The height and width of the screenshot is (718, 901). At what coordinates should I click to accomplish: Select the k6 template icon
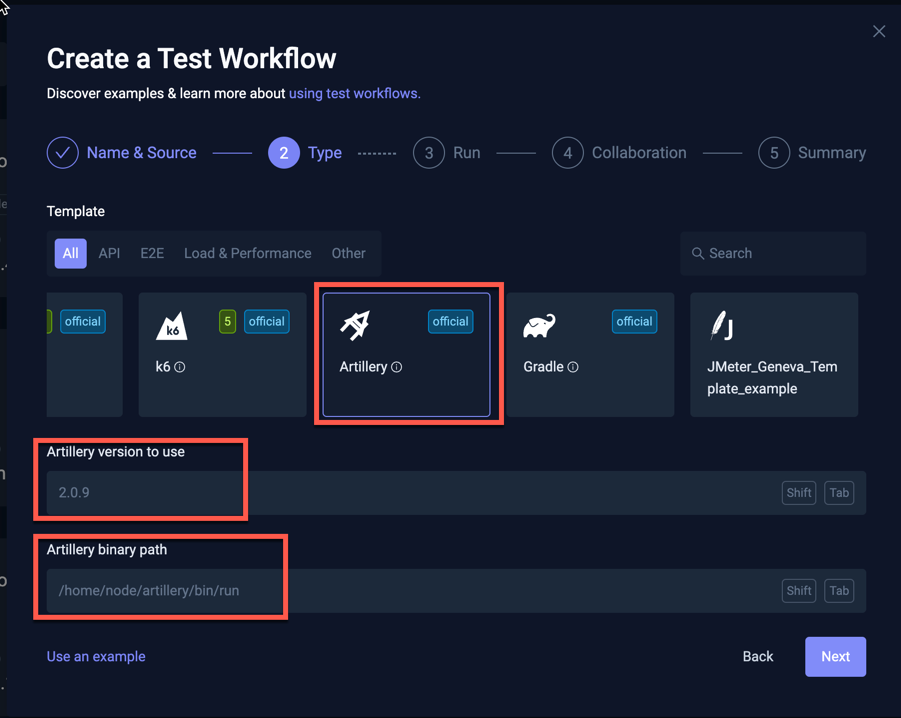click(x=172, y=325)
